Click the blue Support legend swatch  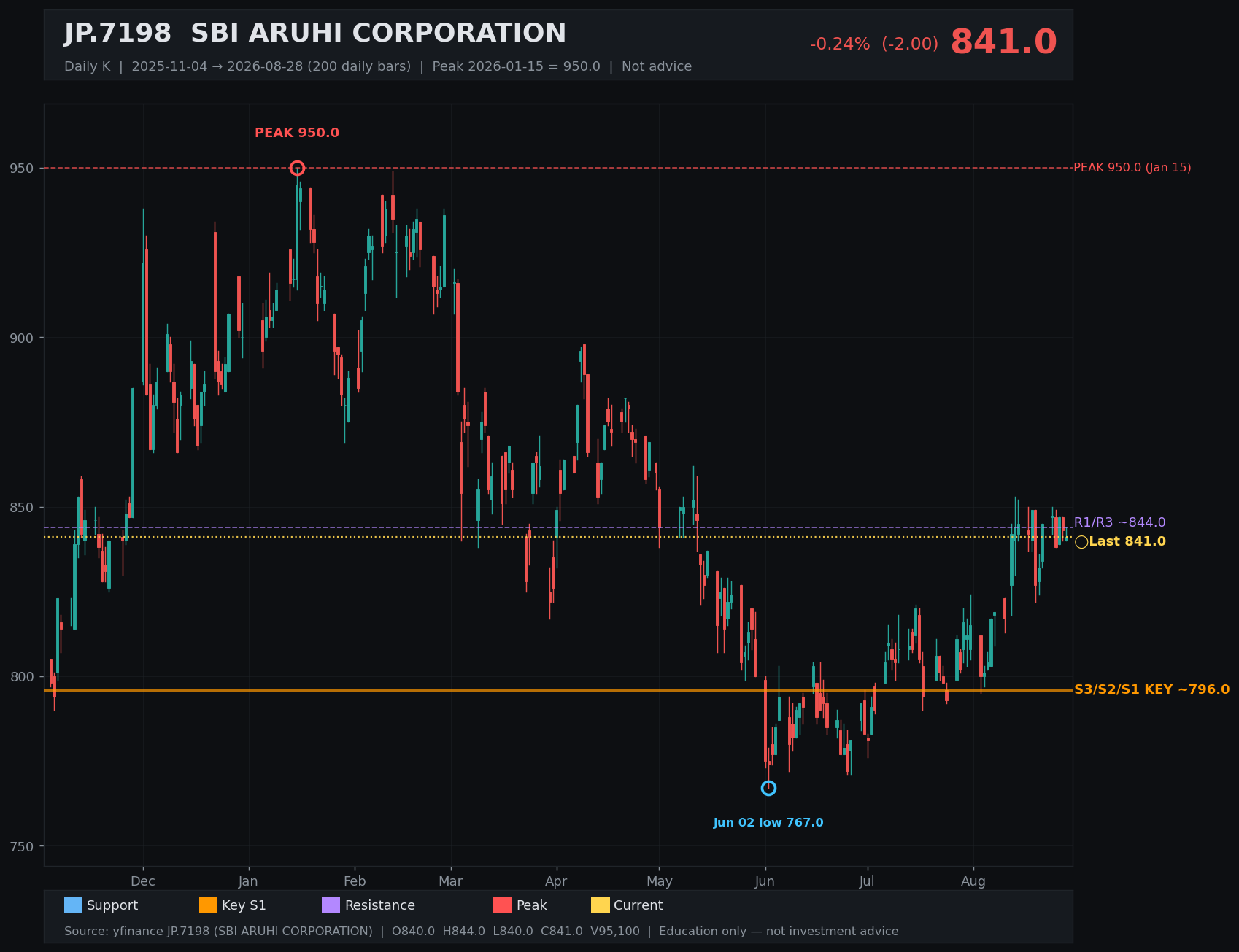[x=73, y=905]
